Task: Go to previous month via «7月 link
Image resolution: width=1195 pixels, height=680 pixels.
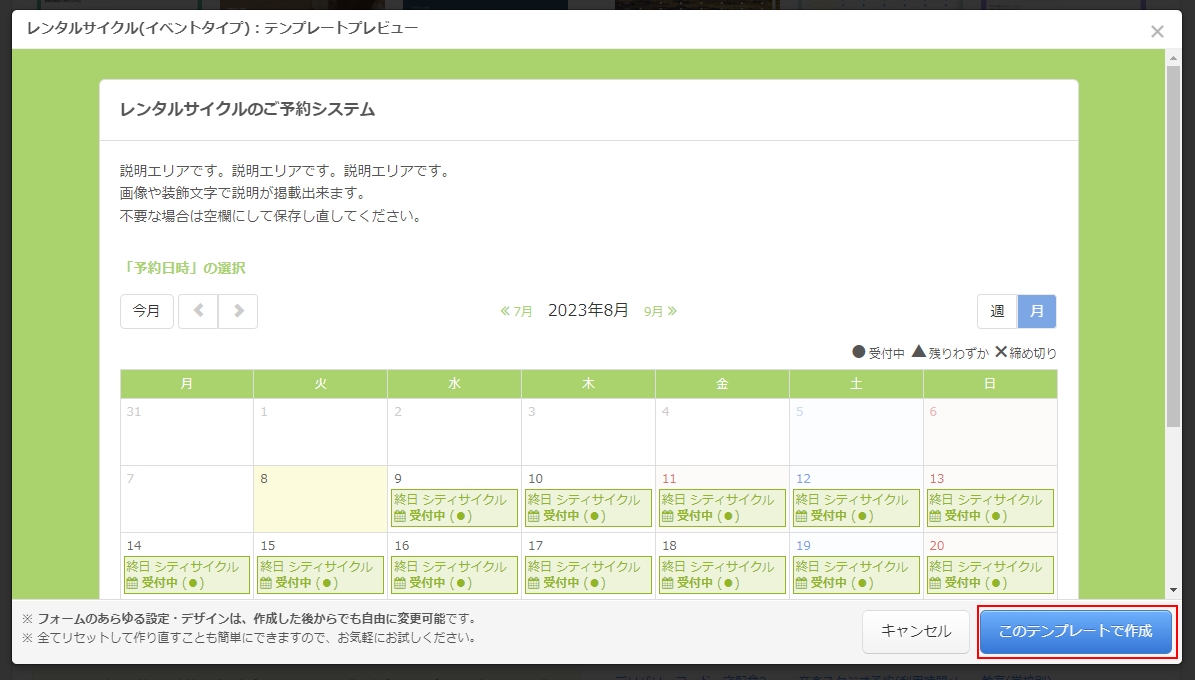Action: click(517, 311)
